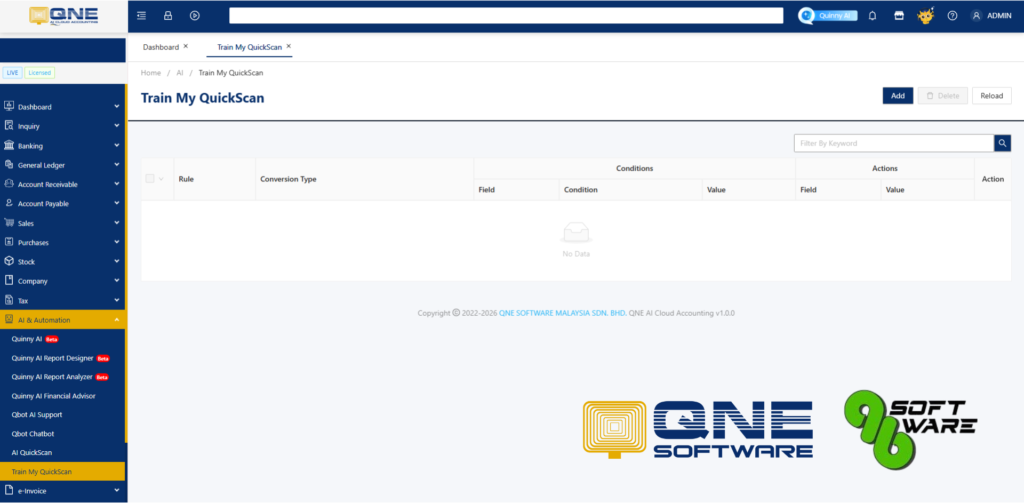
Task: Click the Add button
Action: [898, 95]
